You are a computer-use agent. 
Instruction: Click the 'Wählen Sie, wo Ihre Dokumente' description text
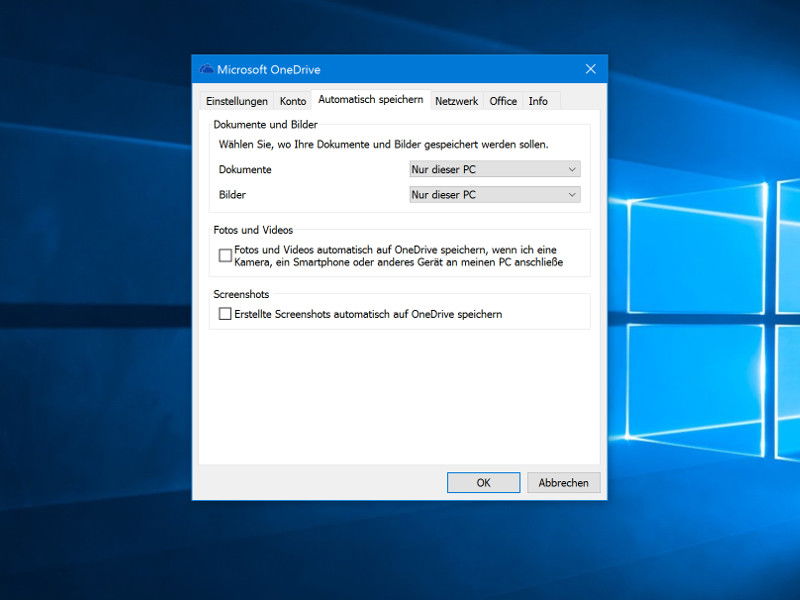click(384, 144)
